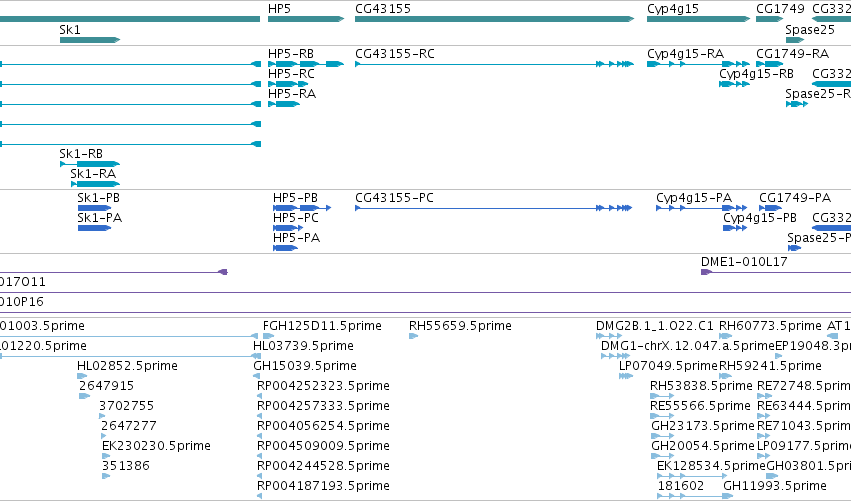851x501 pixels.
Task: Click the Cyp4g15-PA protein glyph
Action: 702,208
